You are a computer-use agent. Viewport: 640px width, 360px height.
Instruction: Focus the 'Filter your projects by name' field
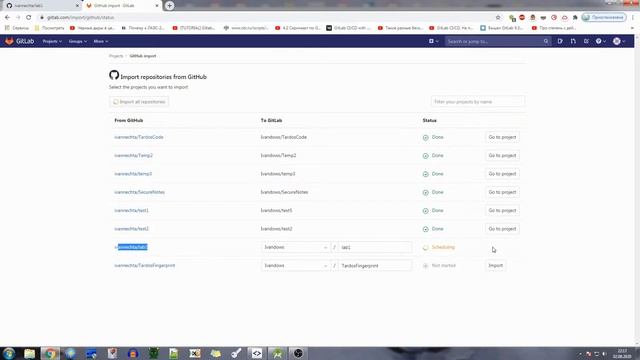pyautogui.click(x=478, y=102)
